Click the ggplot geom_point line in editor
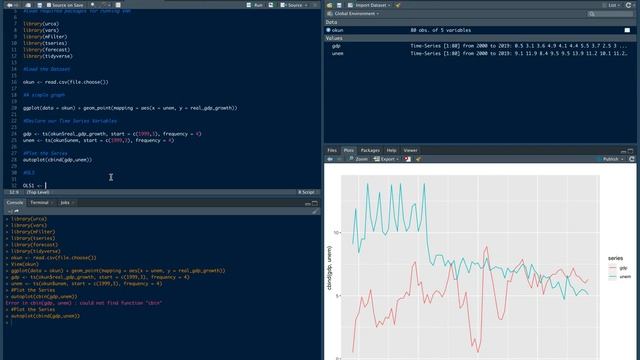Screen dimensions: 640x360 (130, 108)
